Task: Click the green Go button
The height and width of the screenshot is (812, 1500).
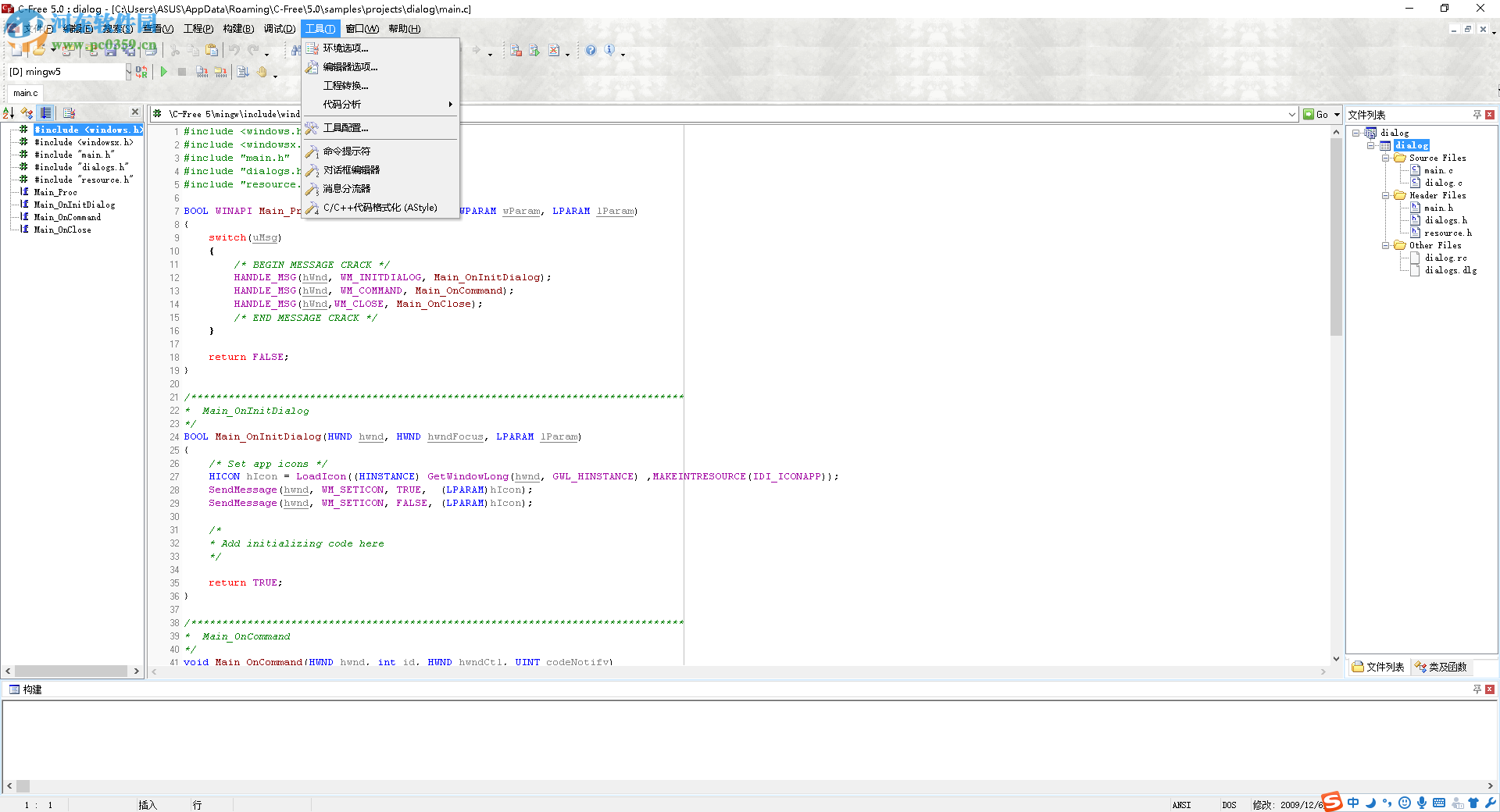Action: click(x=1316, y=115)
